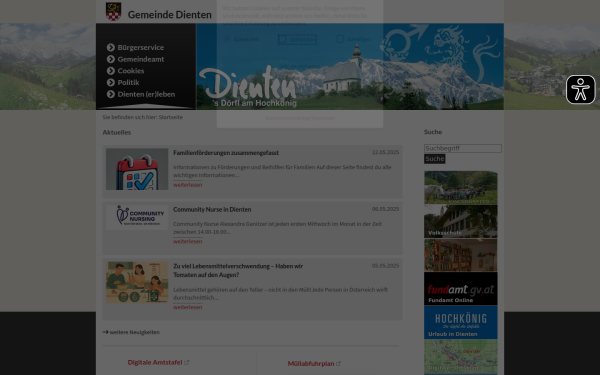Open the Gemeindeamt menu item

click(x=140, y=59)
